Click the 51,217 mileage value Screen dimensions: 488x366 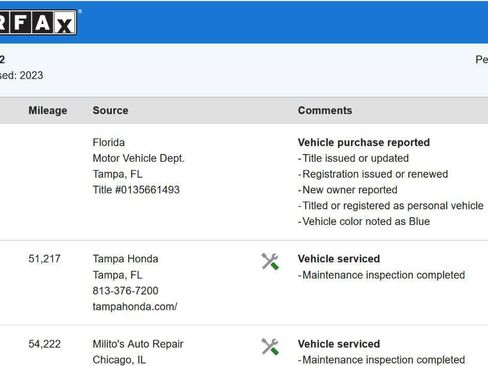coord(44,259)
